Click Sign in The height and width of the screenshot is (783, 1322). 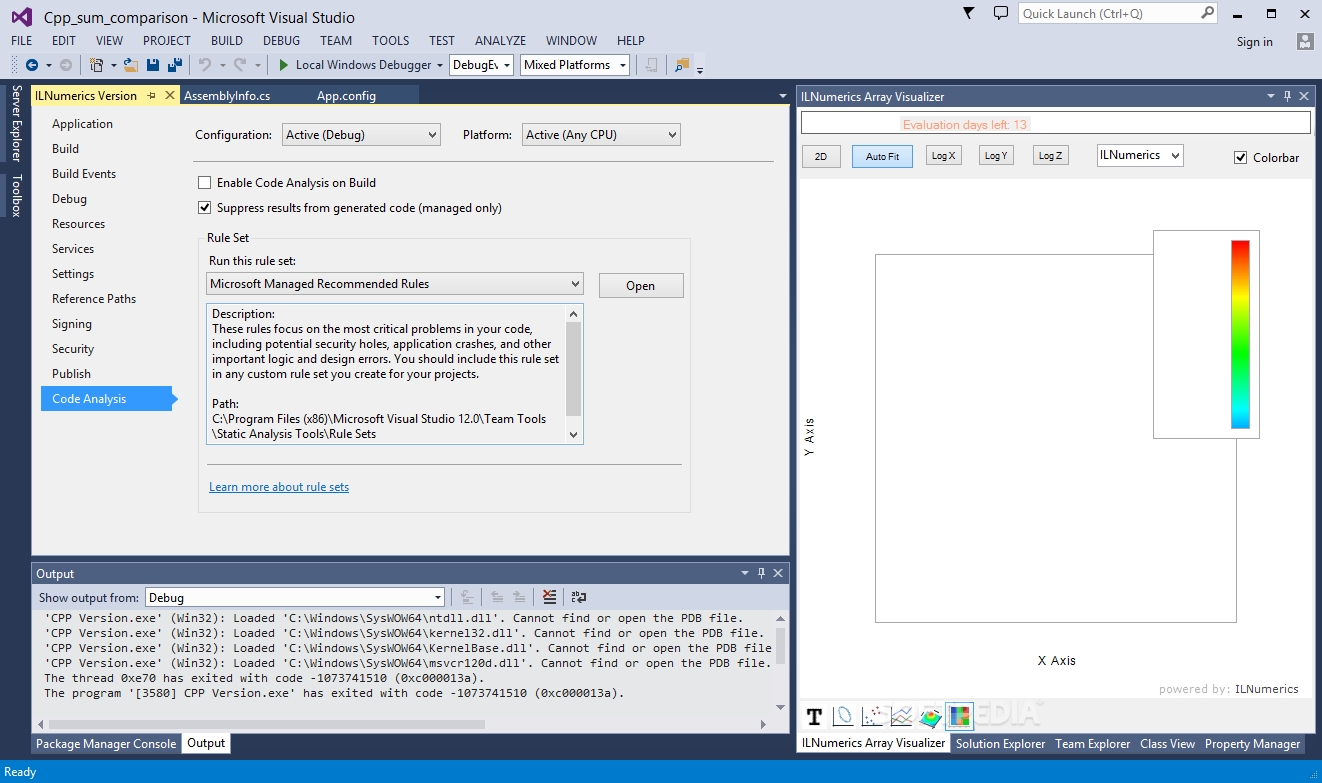[x=1255, y=41]
